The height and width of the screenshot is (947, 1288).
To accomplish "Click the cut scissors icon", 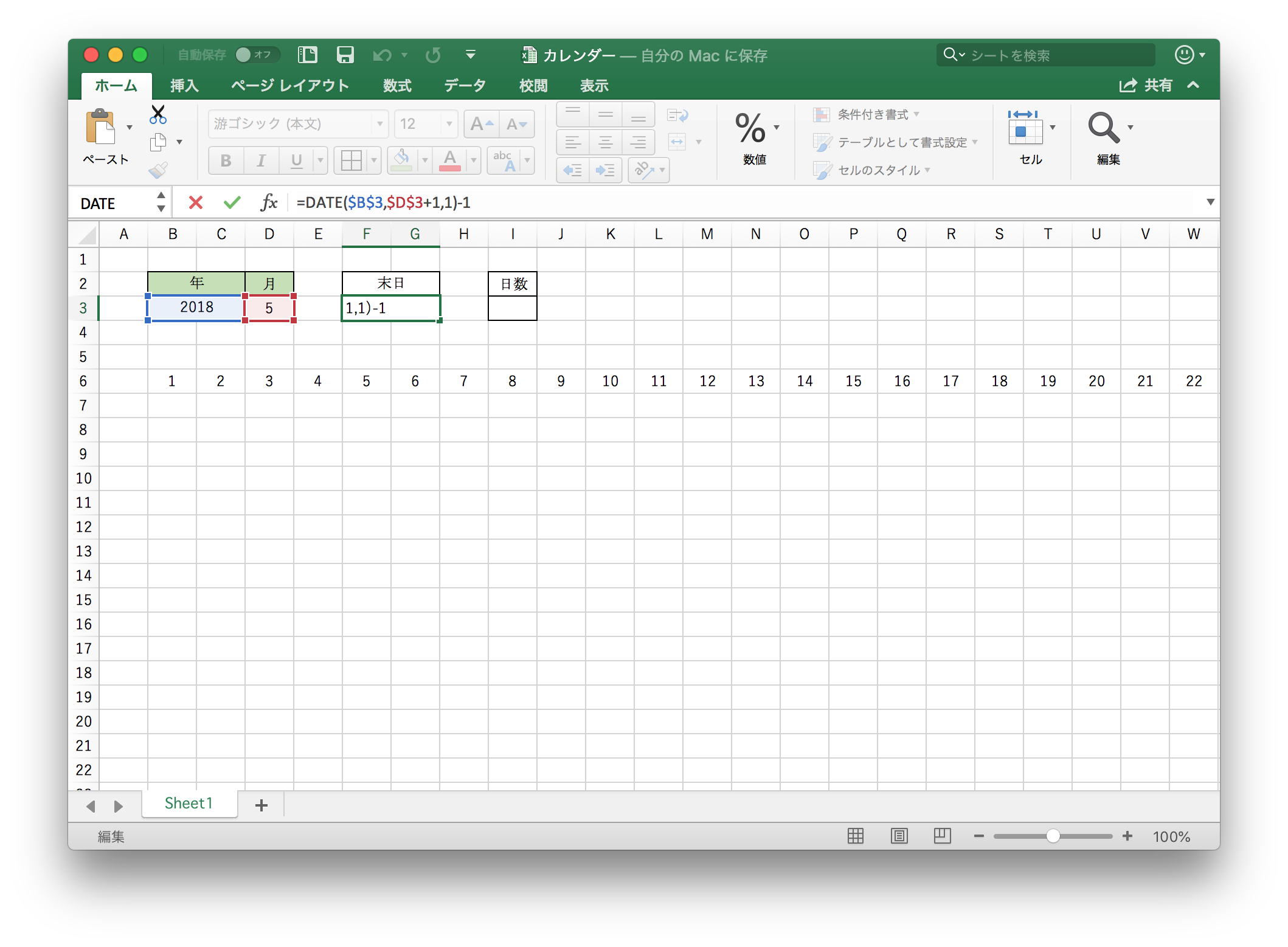I will tap(158, 114).
